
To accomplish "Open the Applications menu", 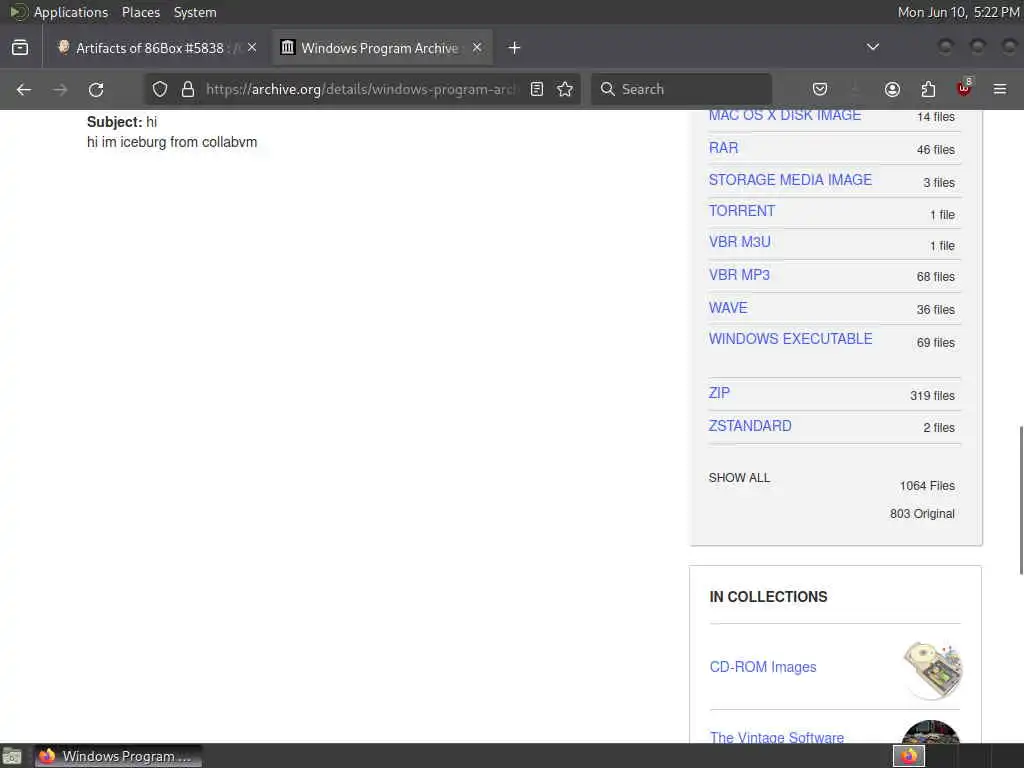I will tap(71, 12).
